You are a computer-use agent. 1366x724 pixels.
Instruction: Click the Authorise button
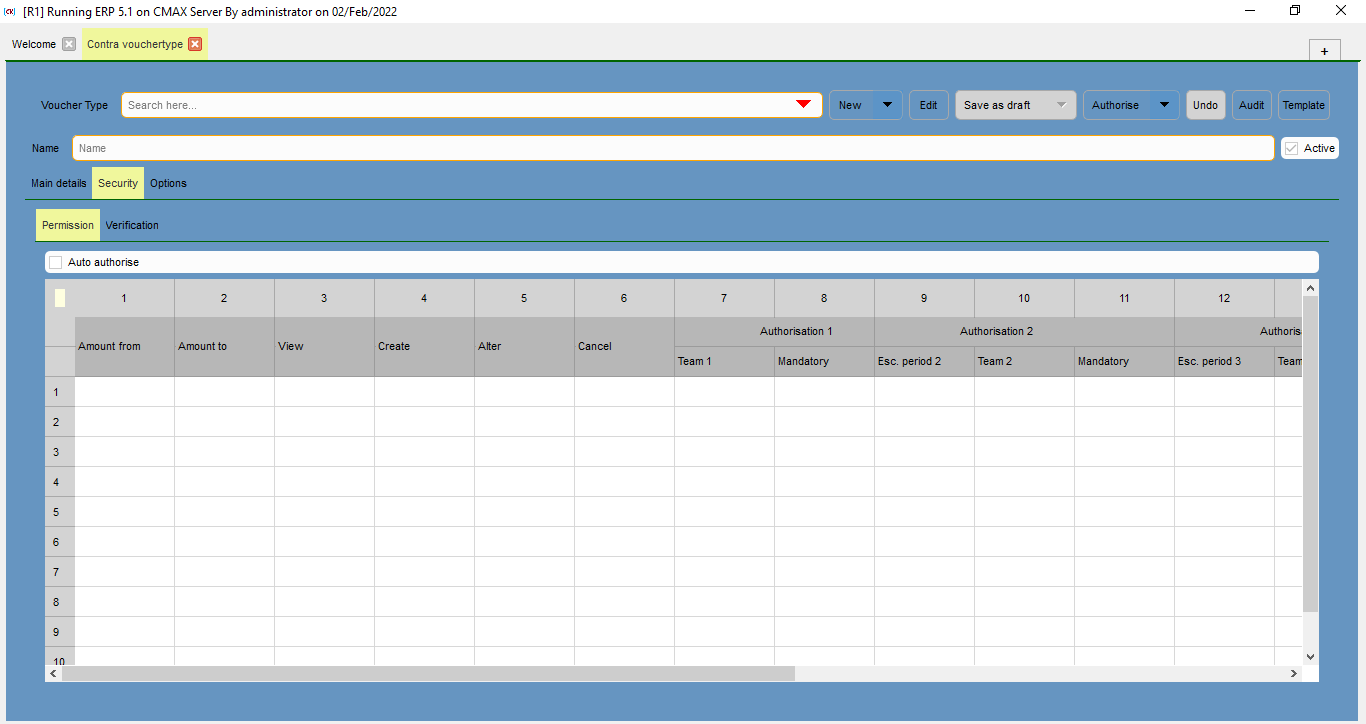(x=1116, y=105)
